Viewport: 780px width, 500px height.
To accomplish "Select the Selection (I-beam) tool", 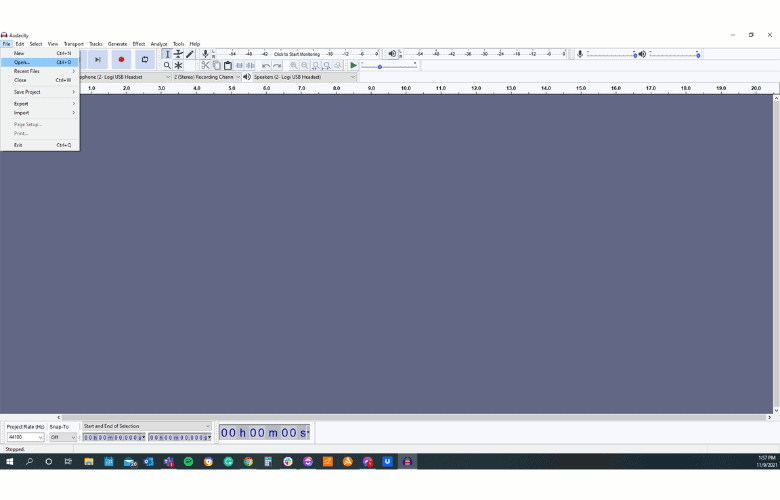I will pos(167,54).
